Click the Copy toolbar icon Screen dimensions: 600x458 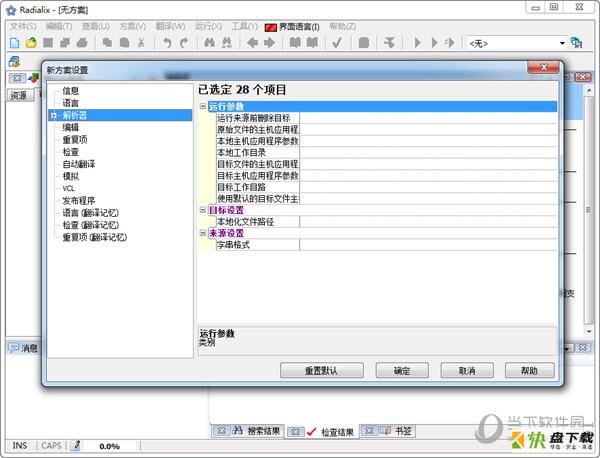108,42
